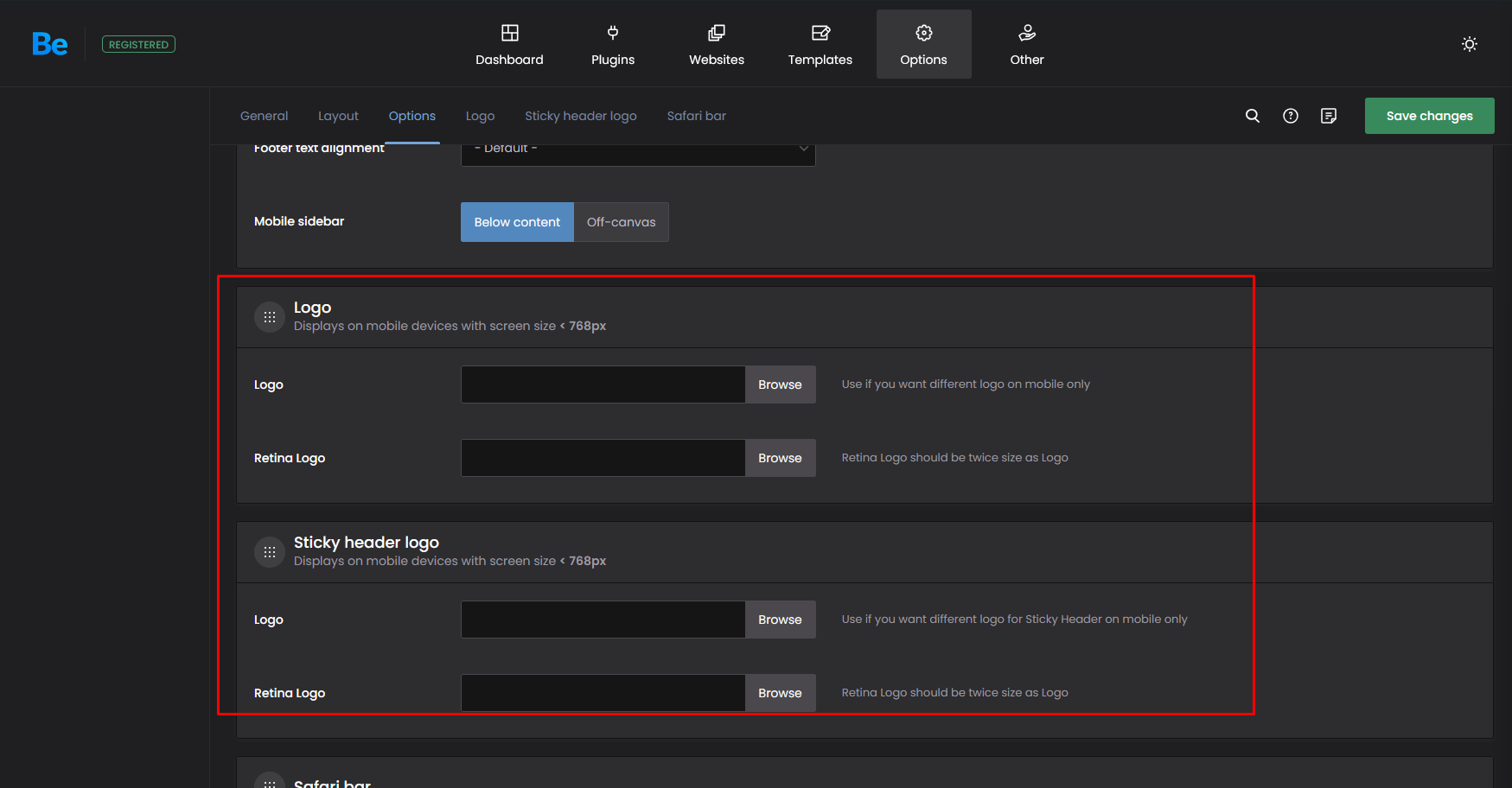Image resolution: width=1512 pixels, height=788 pixels.
Task: Set Mobile sidebar to Off-canvas
Action: (621, 222)
